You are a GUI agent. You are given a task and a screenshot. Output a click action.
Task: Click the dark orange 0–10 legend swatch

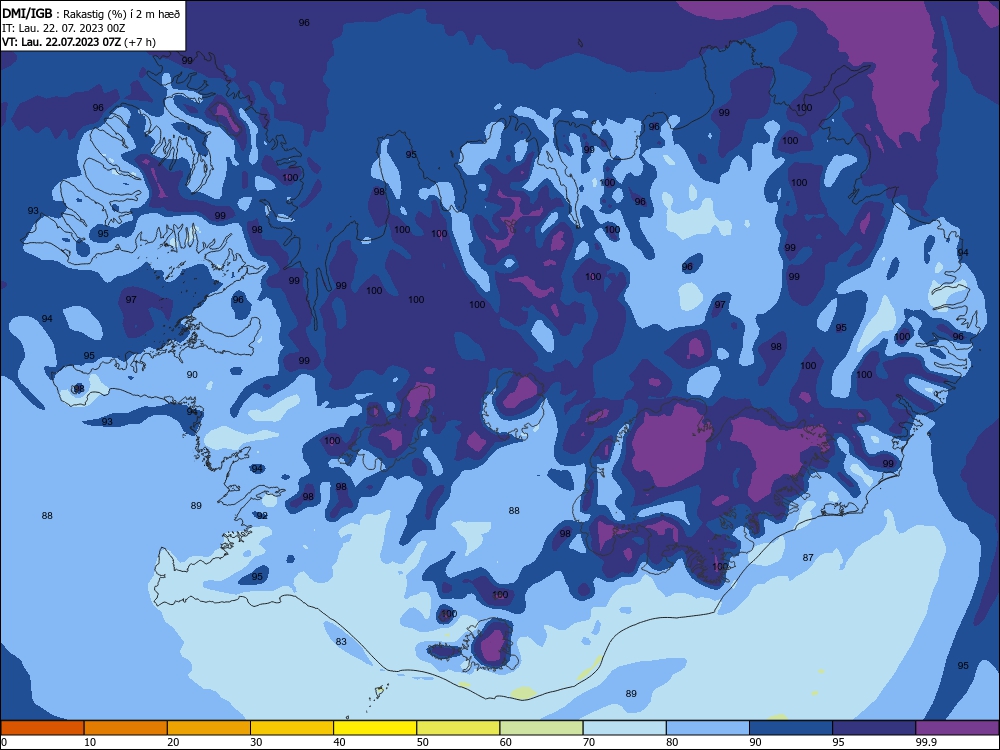[x=42, y=728]
